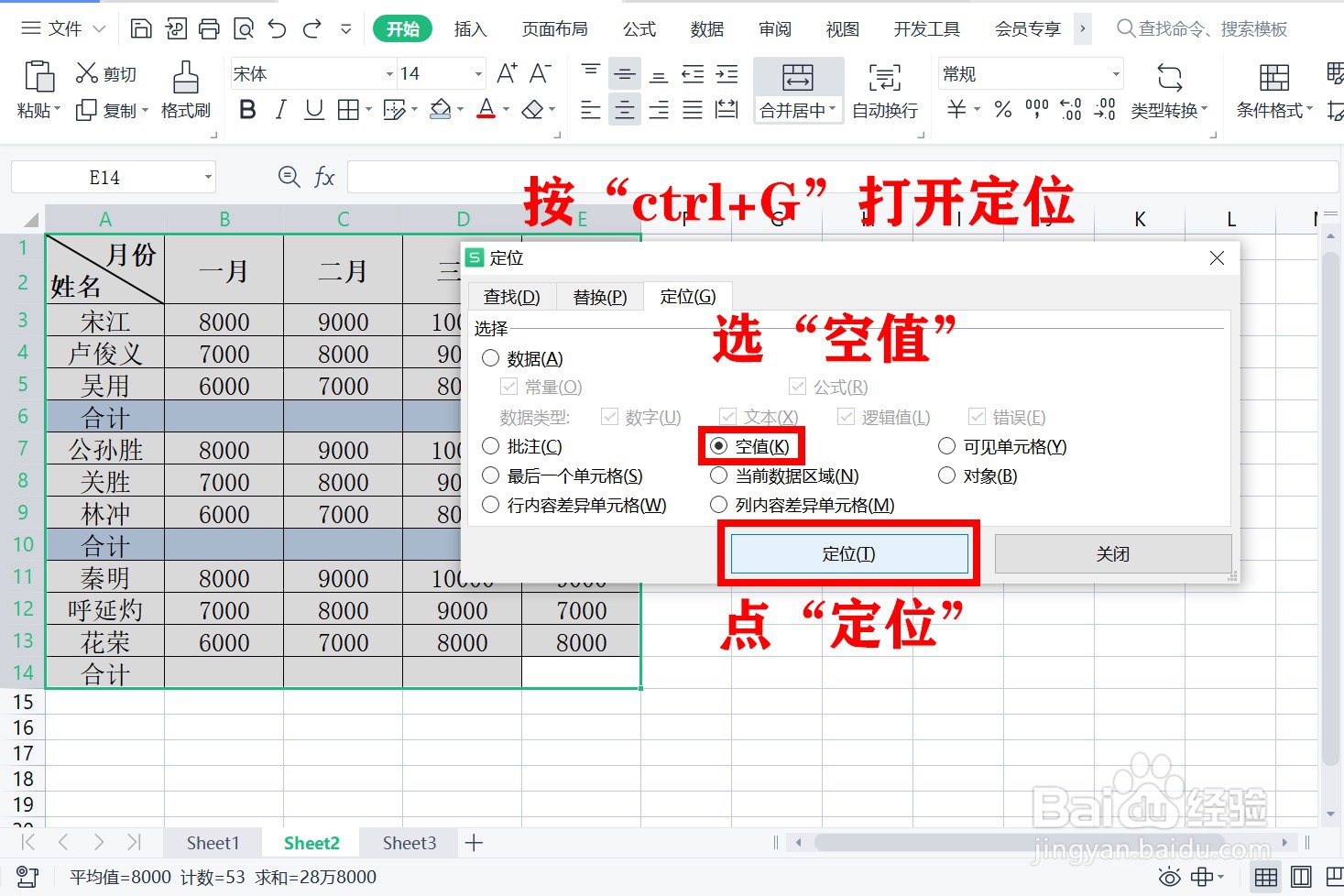Click the Paste (粘贴) clipboard icon

point(39,77)
